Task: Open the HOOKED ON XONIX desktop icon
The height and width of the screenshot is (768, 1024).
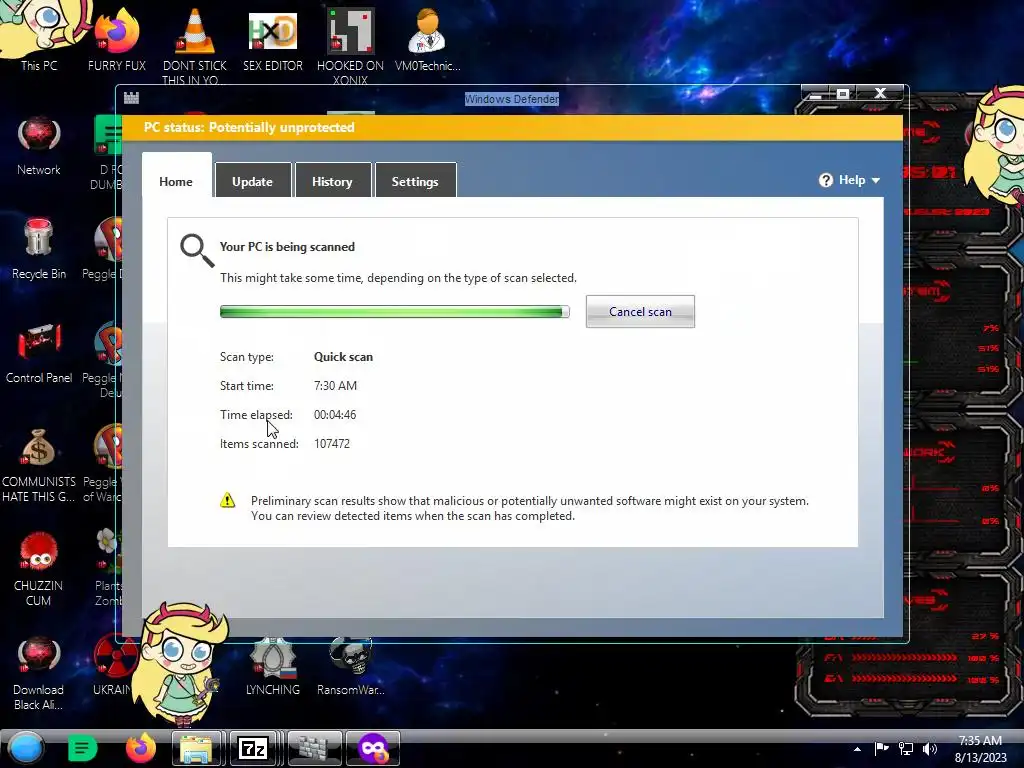Action: pos(350,44)
